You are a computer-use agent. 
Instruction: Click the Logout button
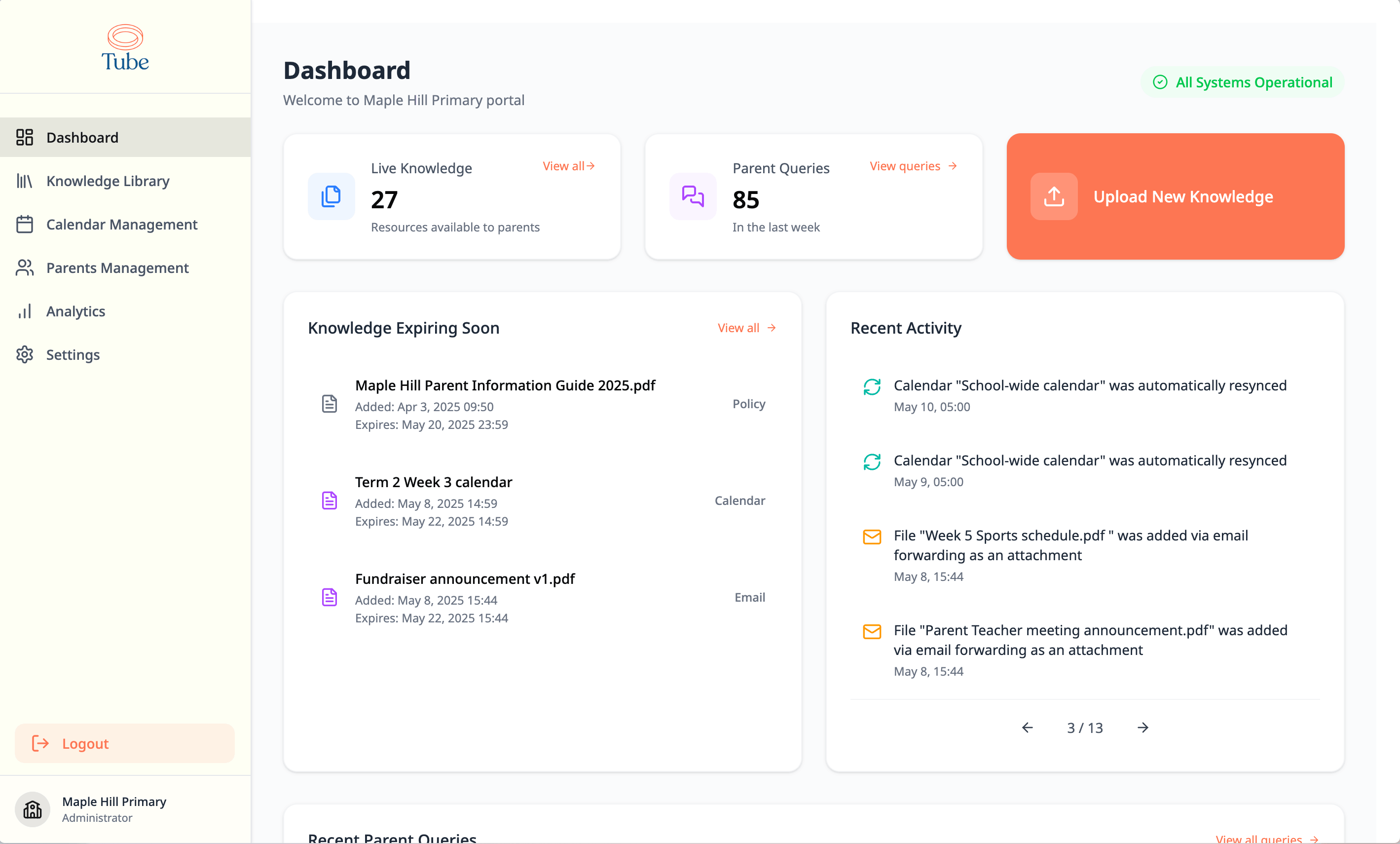point(124,743)
